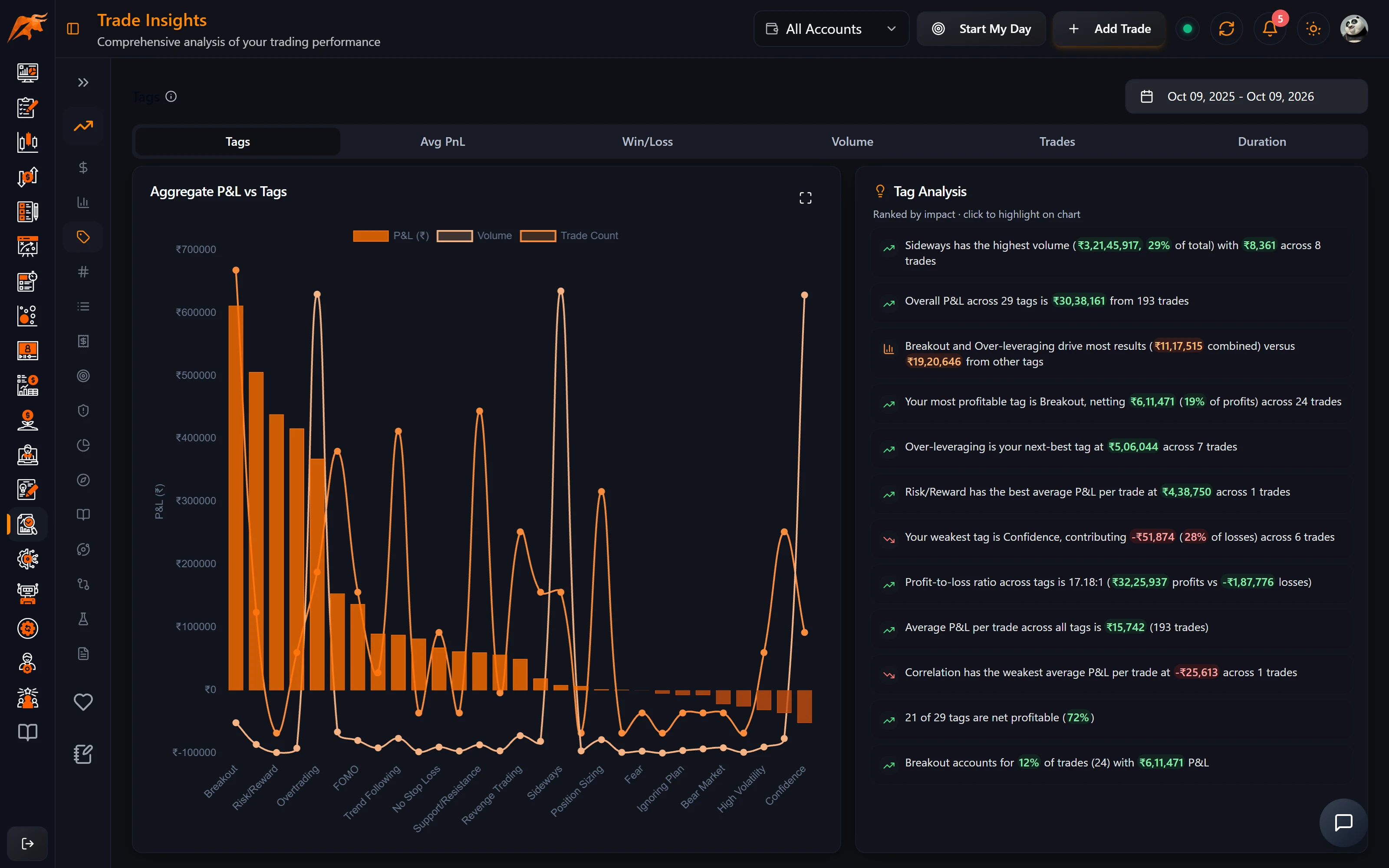Image resolution: width=1389 pixels, height=868 pixels.
Task: Select the tag icon in secondary sidebar
Action: tap(83, 237)
